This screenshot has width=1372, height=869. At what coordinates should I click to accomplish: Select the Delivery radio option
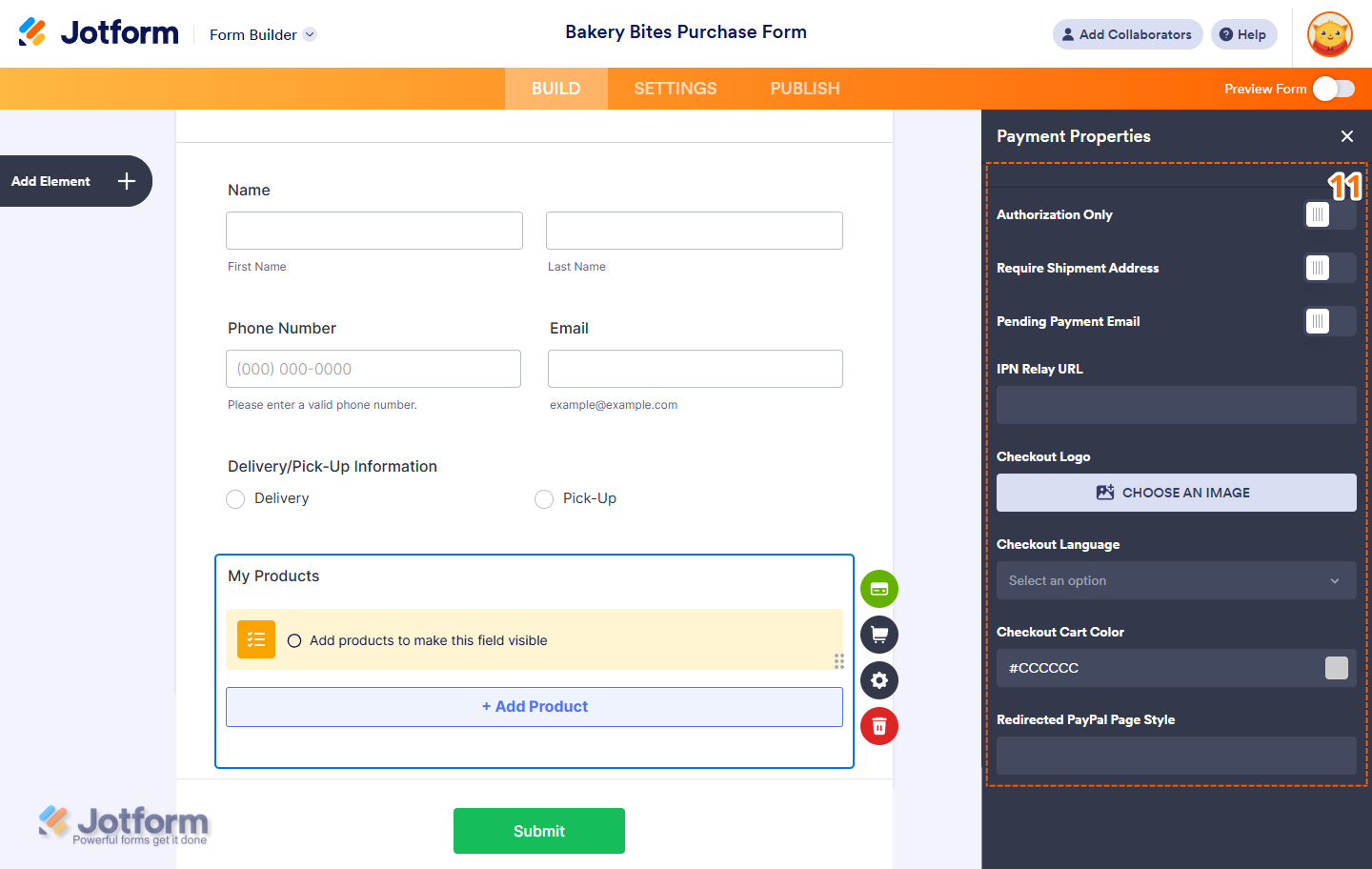click(x=235, y=498)
